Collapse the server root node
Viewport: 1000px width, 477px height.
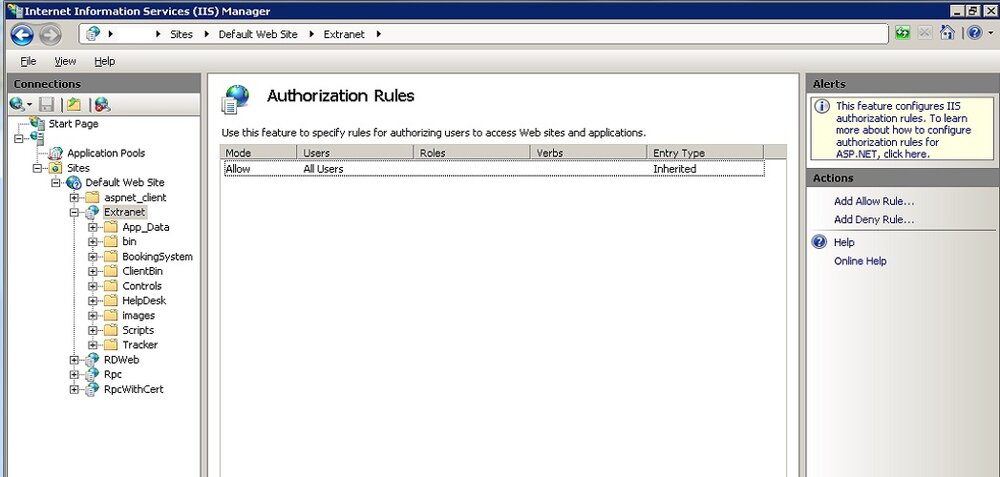18,138
